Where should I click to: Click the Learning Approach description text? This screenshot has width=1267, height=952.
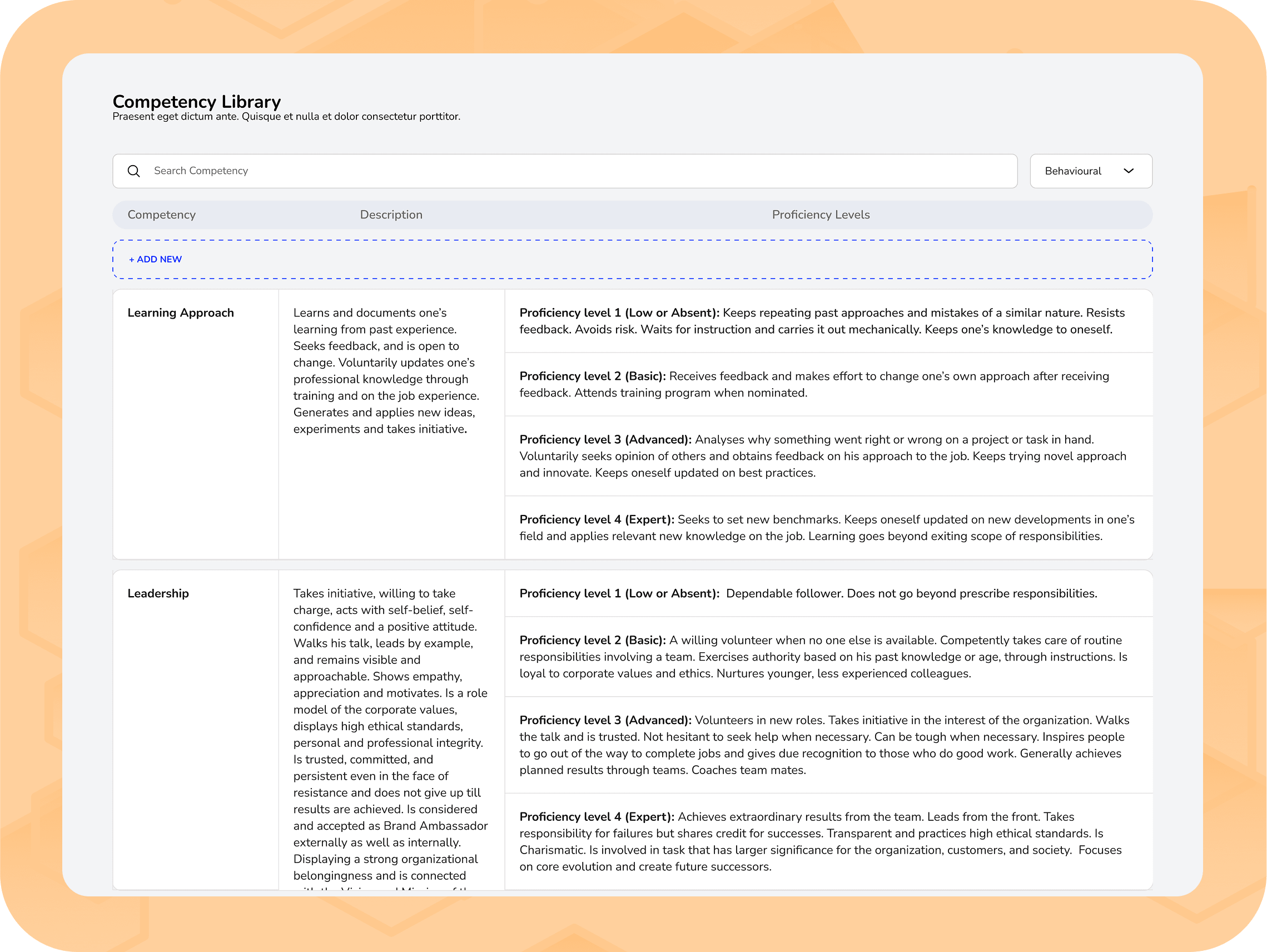pos(386,370)
